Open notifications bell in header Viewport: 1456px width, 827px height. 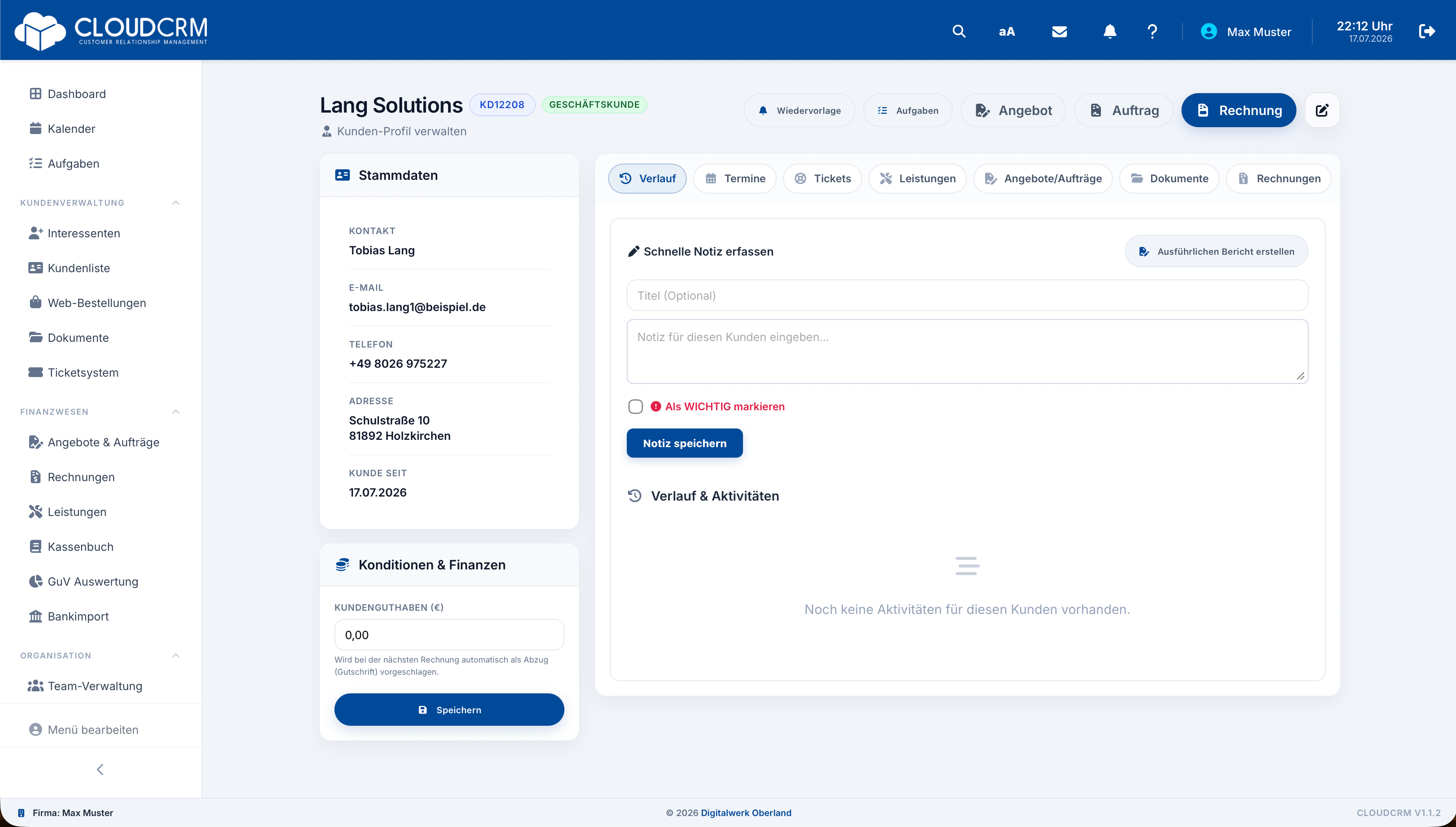click(1109, 31)
